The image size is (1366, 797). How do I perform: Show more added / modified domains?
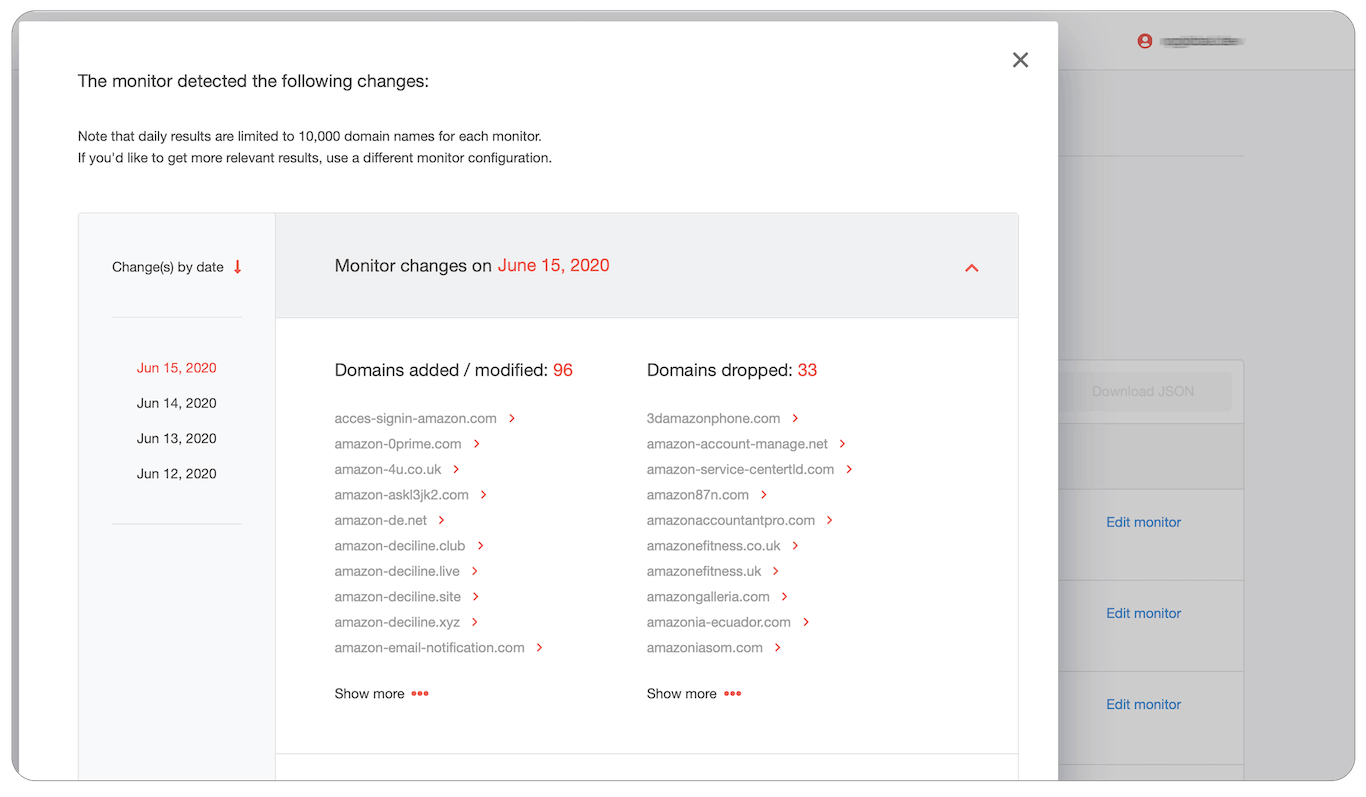coord(382,694)
